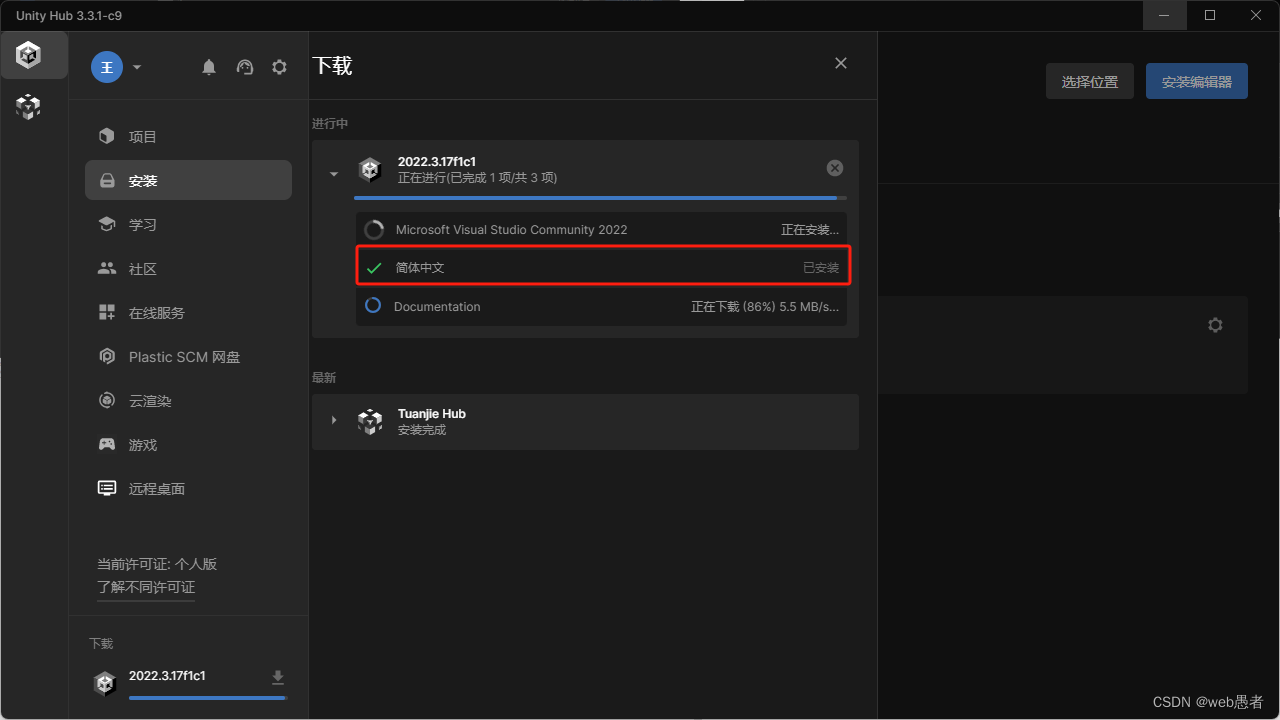Select the Tuanjie Hub icon in left rail
Image resolution: width=1280 pixels, height=720 pixels.
click(x=29, y=106)
